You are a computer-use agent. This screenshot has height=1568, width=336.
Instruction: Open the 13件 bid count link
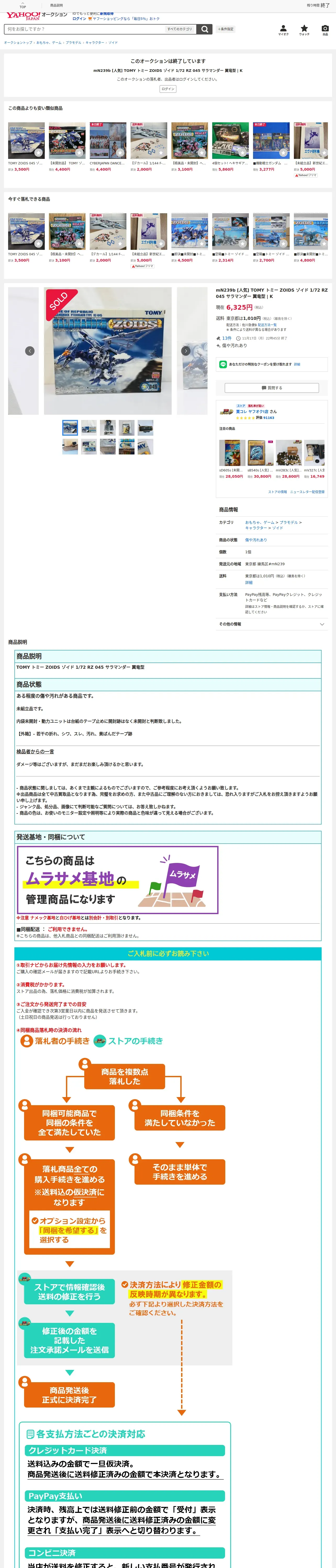point(227,338)
